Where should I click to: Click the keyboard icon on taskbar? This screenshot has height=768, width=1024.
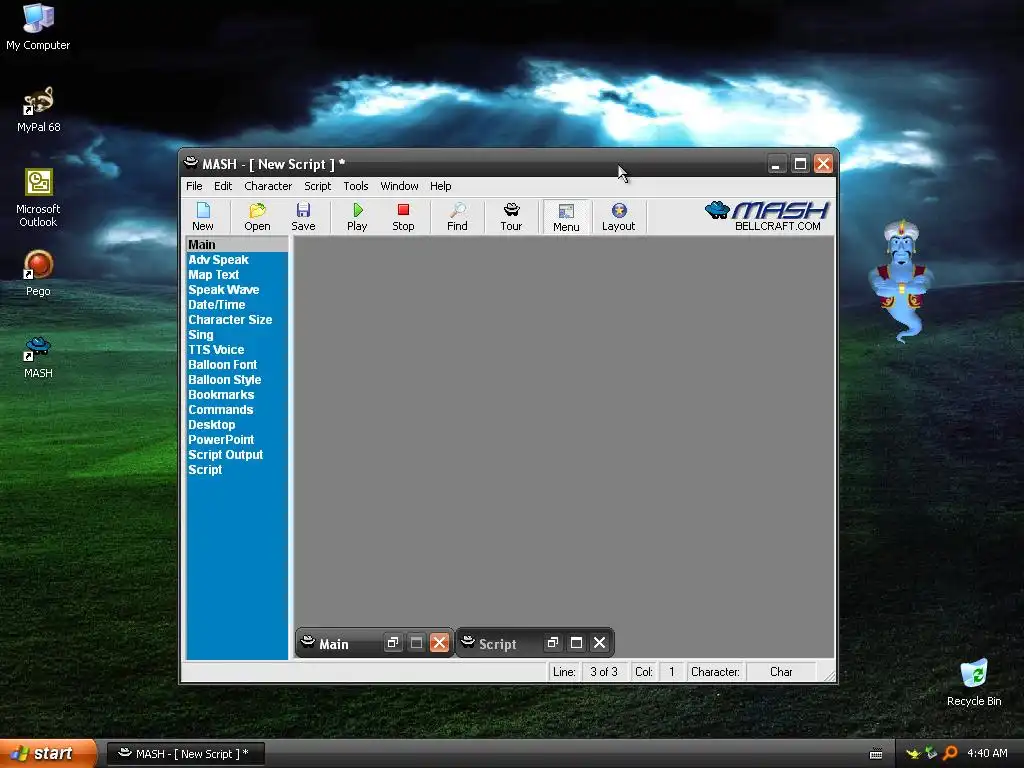[x=876, y=754]
